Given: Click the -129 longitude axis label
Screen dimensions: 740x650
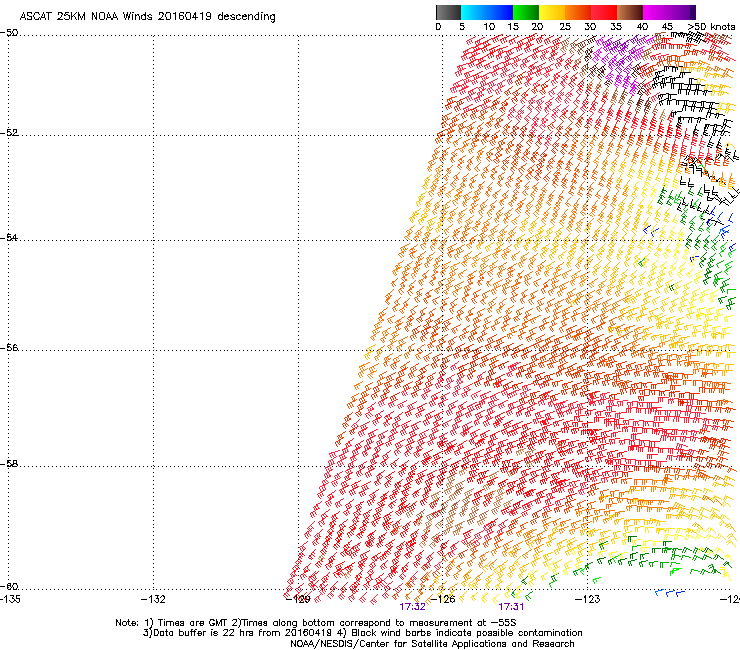Looking at the screenshot, I should [x=298, y=599].
